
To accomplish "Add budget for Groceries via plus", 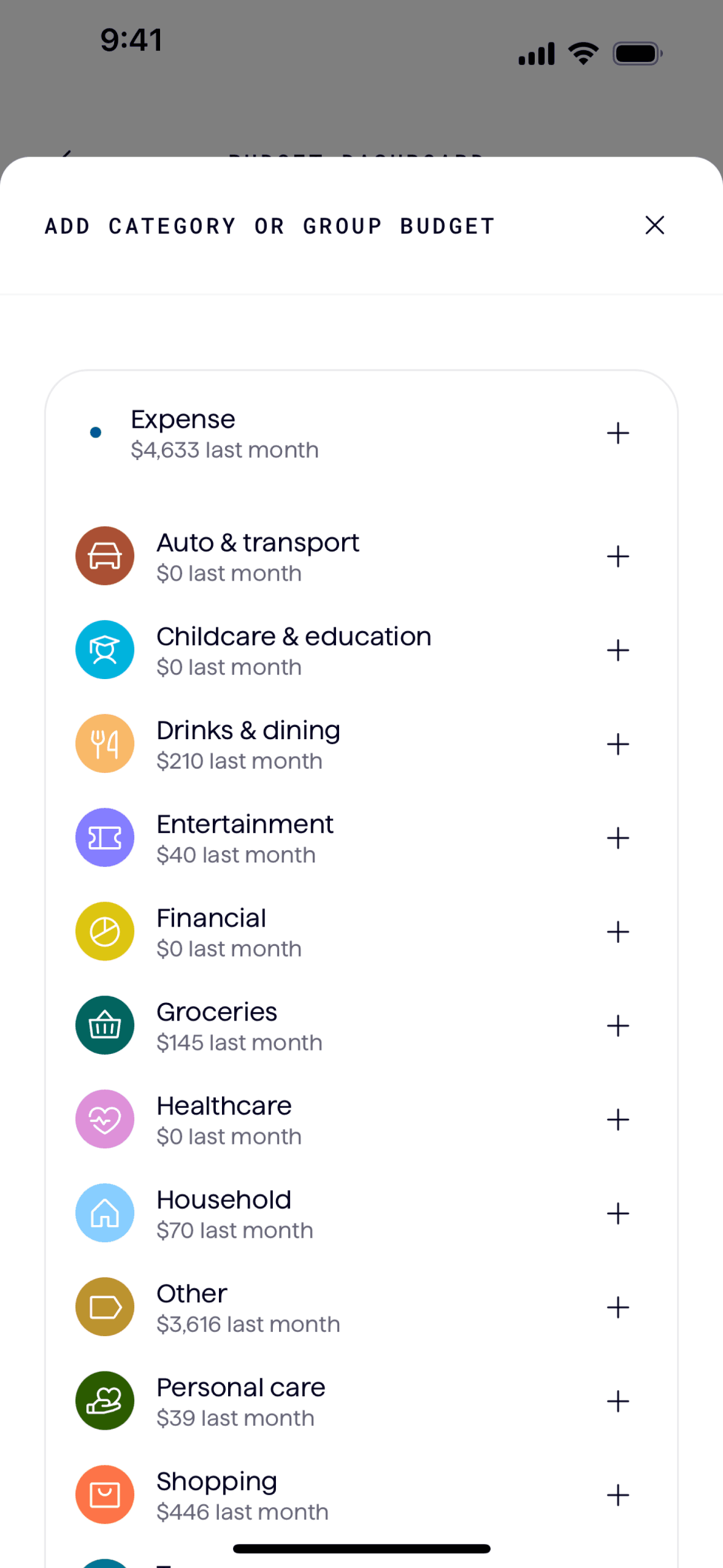I will [618, 1026].
